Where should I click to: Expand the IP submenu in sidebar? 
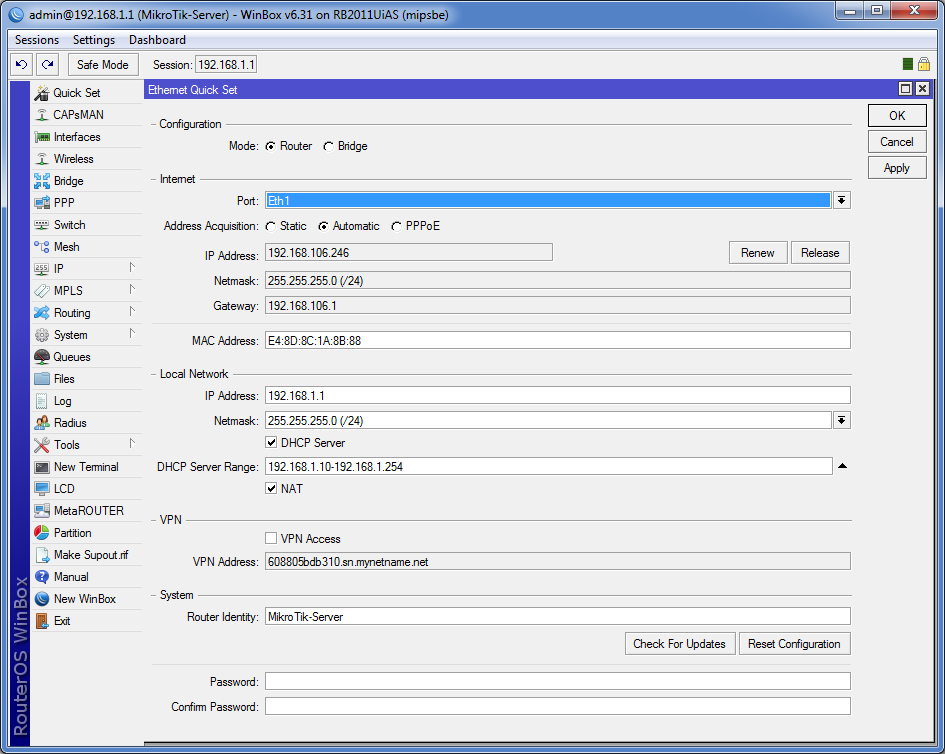tap(132, 268)
